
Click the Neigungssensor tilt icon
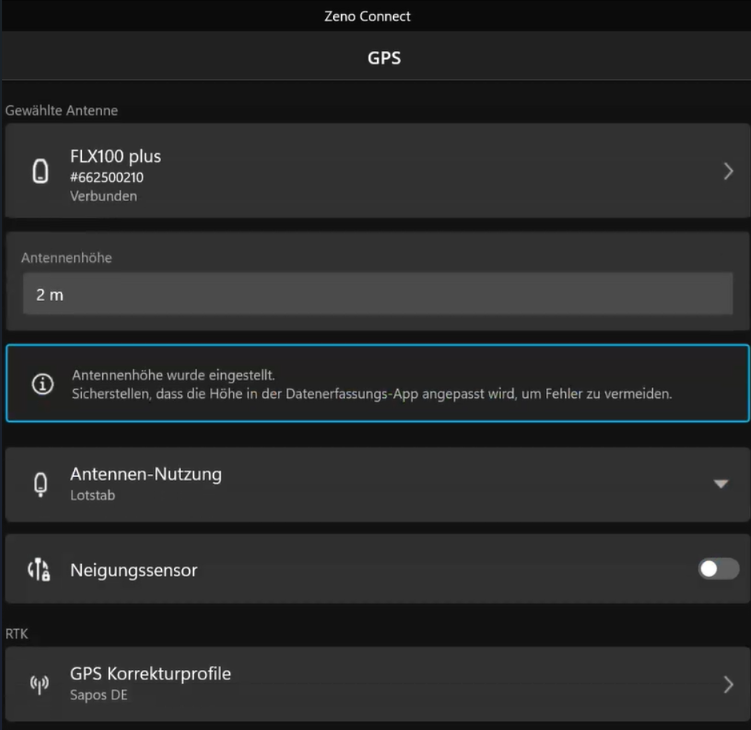pos(40,570)
